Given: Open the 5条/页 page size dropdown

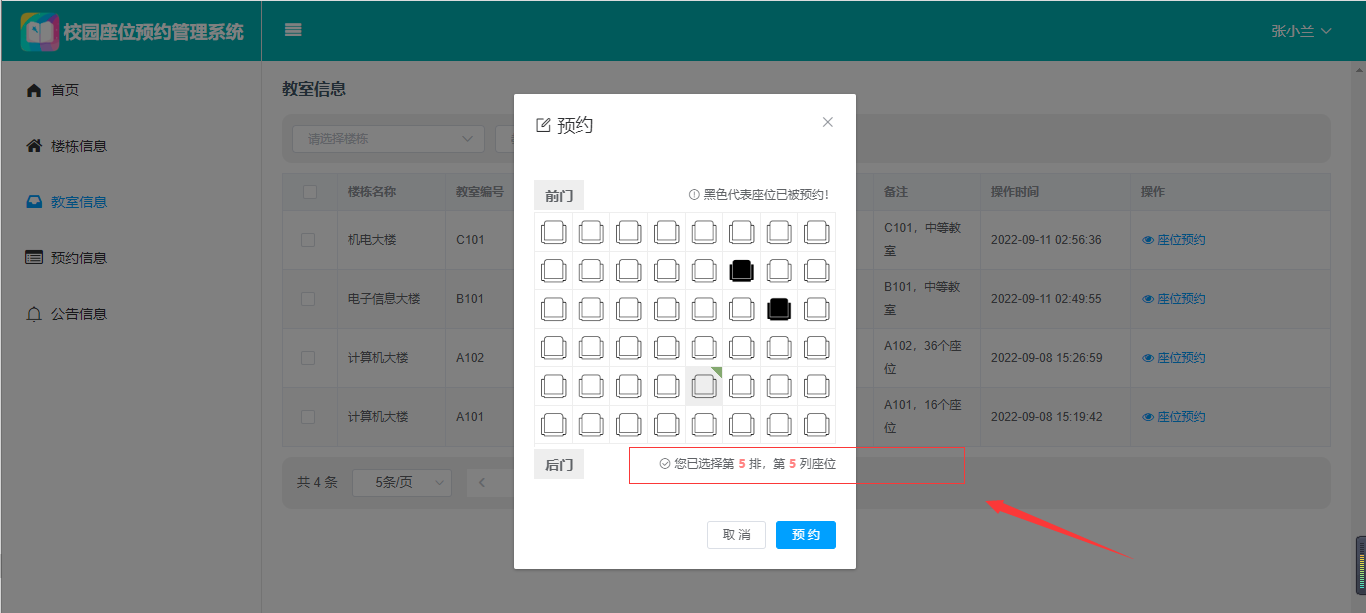Looking at the screenshot, I should (x=402, y=483).
